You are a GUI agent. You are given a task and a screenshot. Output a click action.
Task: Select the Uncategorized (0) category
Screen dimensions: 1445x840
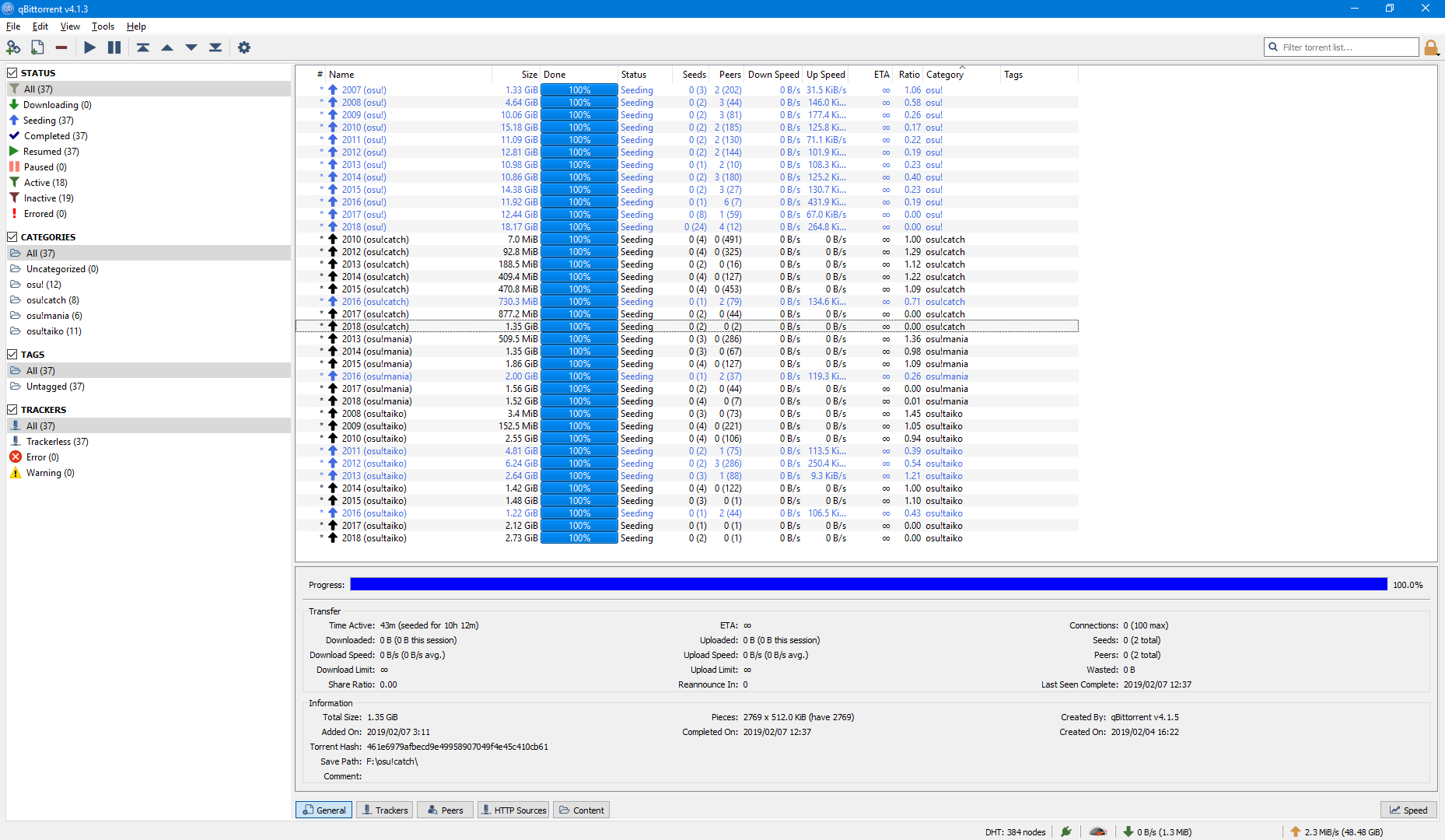[x=149, y=268]
